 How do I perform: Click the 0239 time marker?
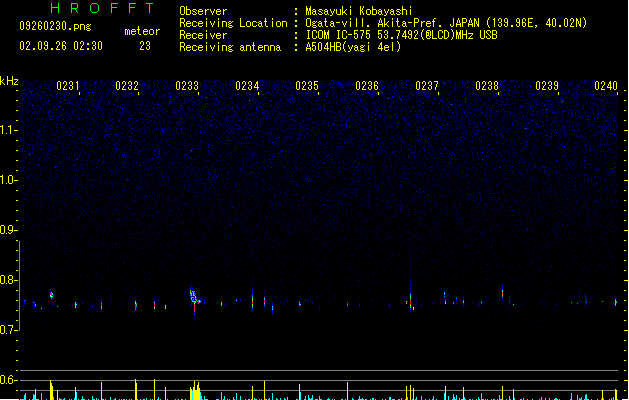point(547,86)
